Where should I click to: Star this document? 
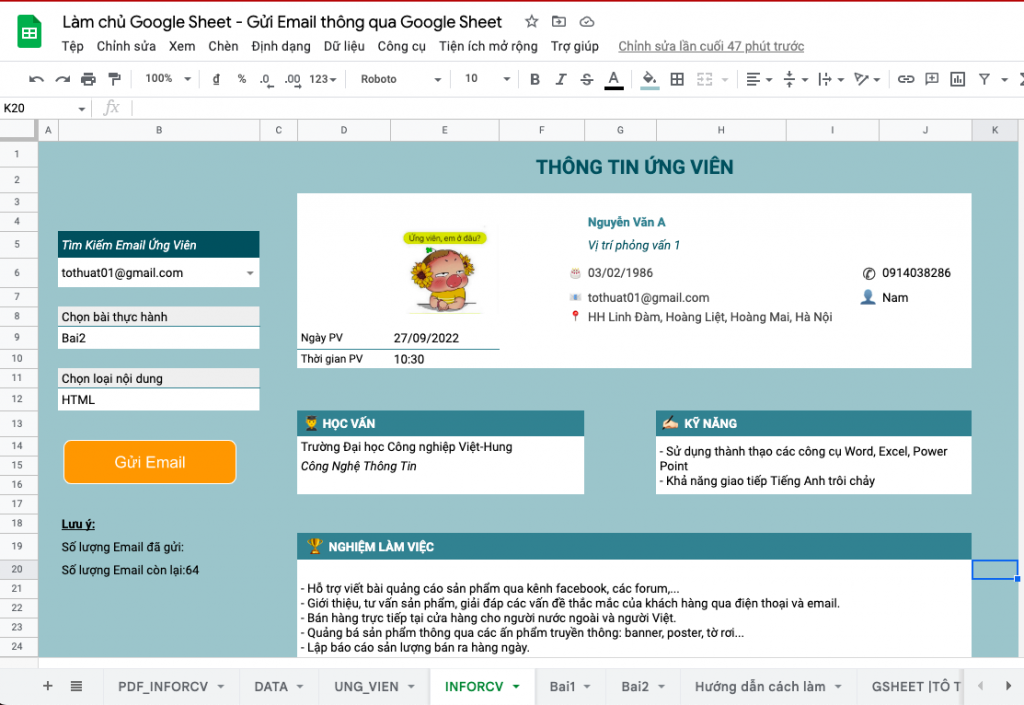pos(532,22)
